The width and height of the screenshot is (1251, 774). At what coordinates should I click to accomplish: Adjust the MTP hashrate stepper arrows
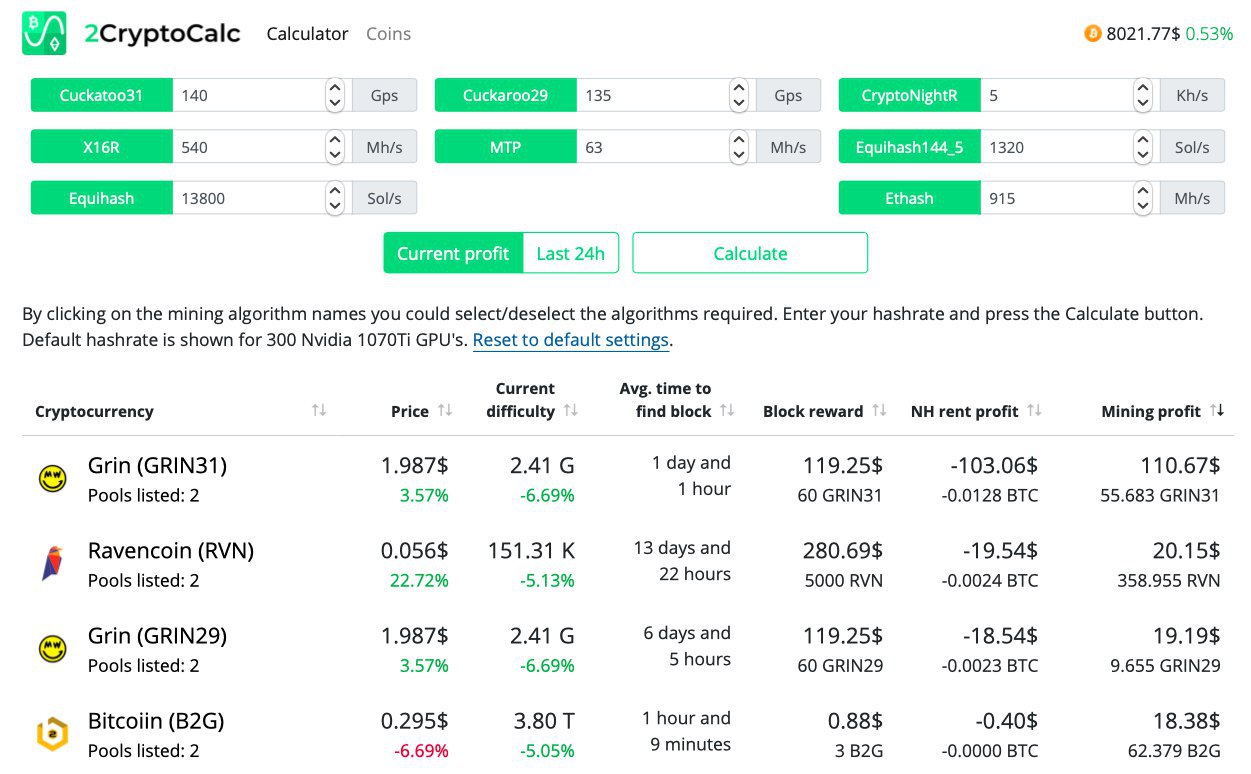click(x=739, y=147)
